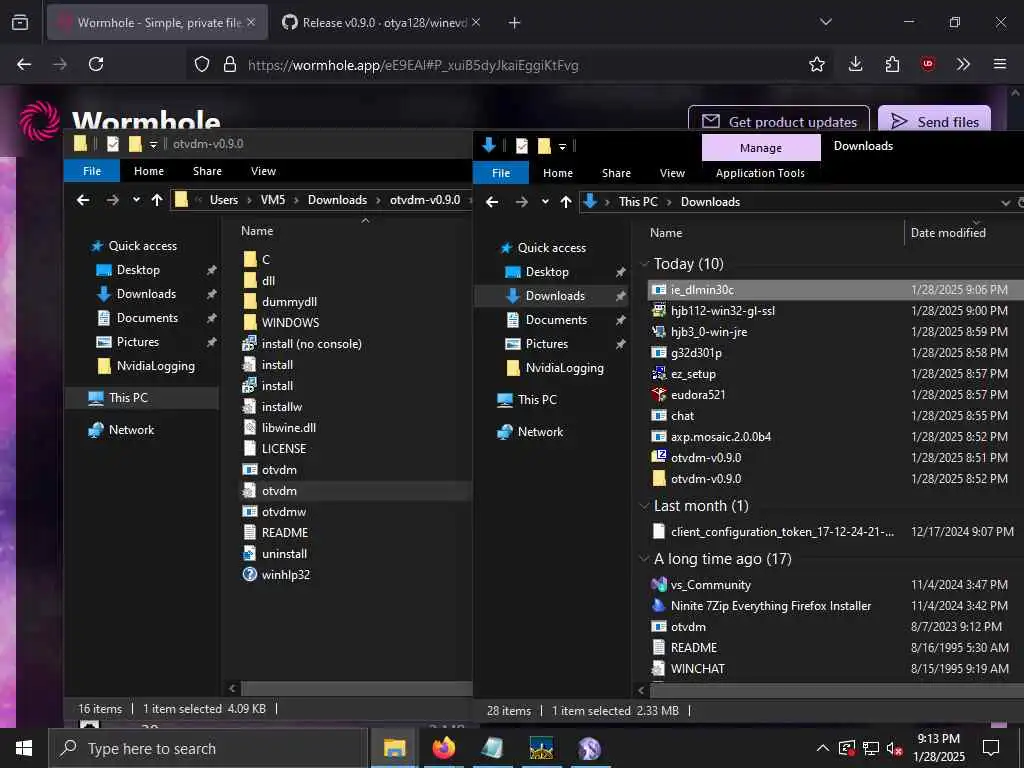
Task: Open the Share tab in otvdm-v0.9.0 window
Action: pyautogui.click(x=207, y=171)
